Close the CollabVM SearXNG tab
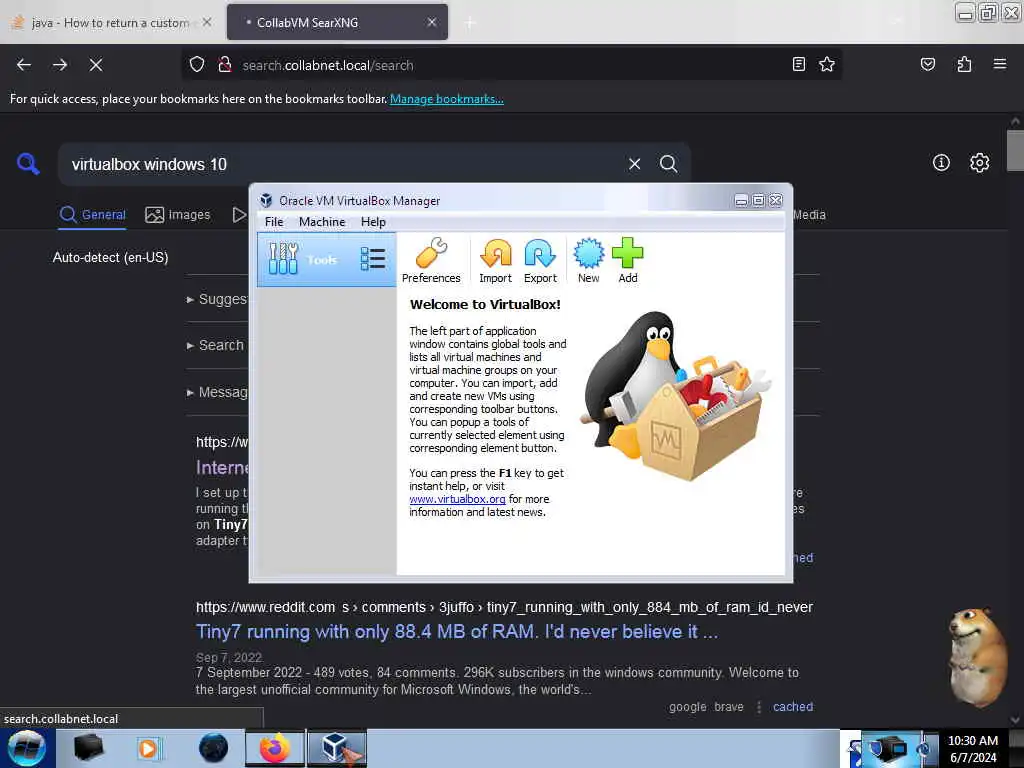The width and height of the screenshot is (1024, 768). click(x=432, y=22)
